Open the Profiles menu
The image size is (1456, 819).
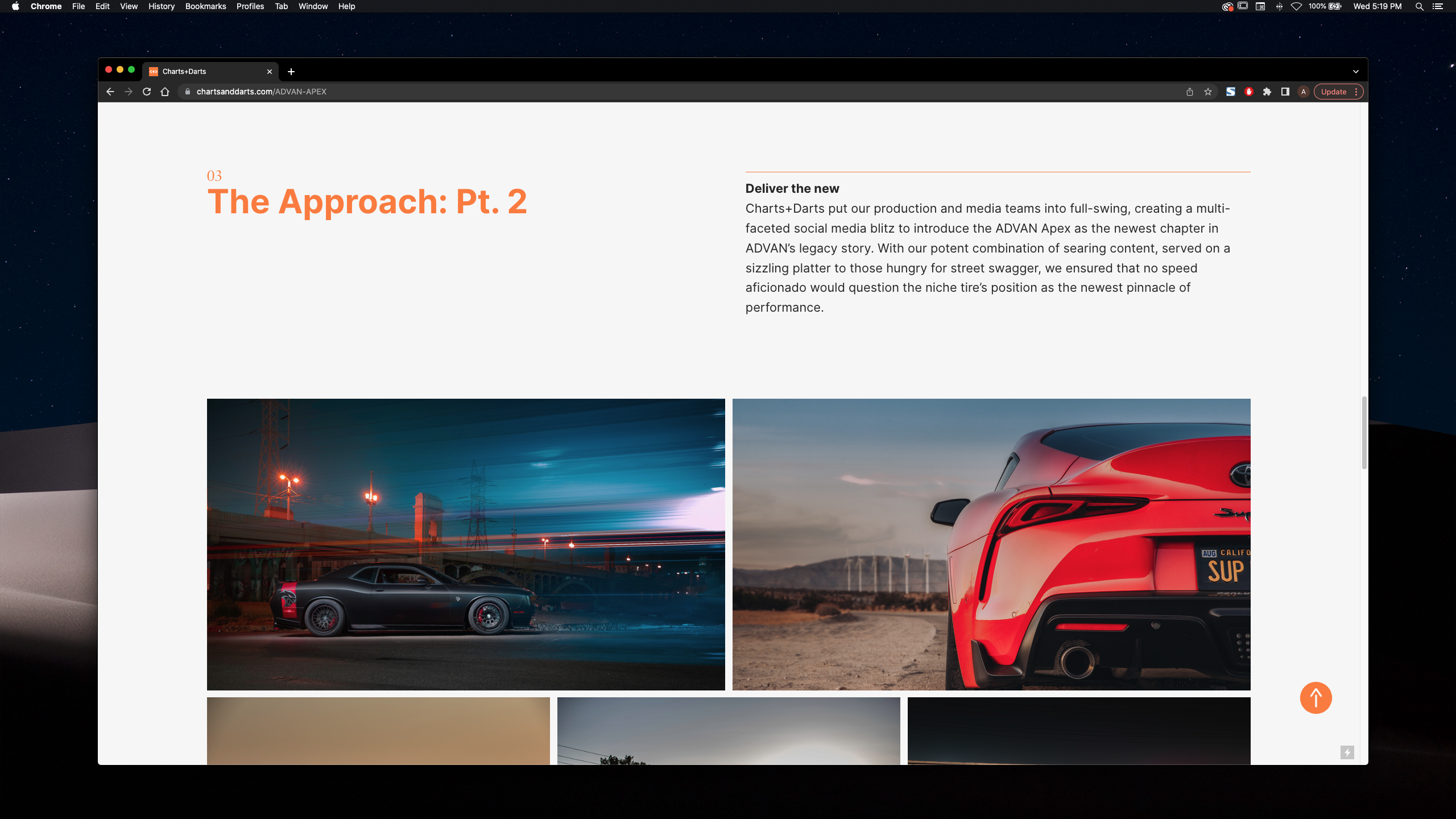(250, 6)
